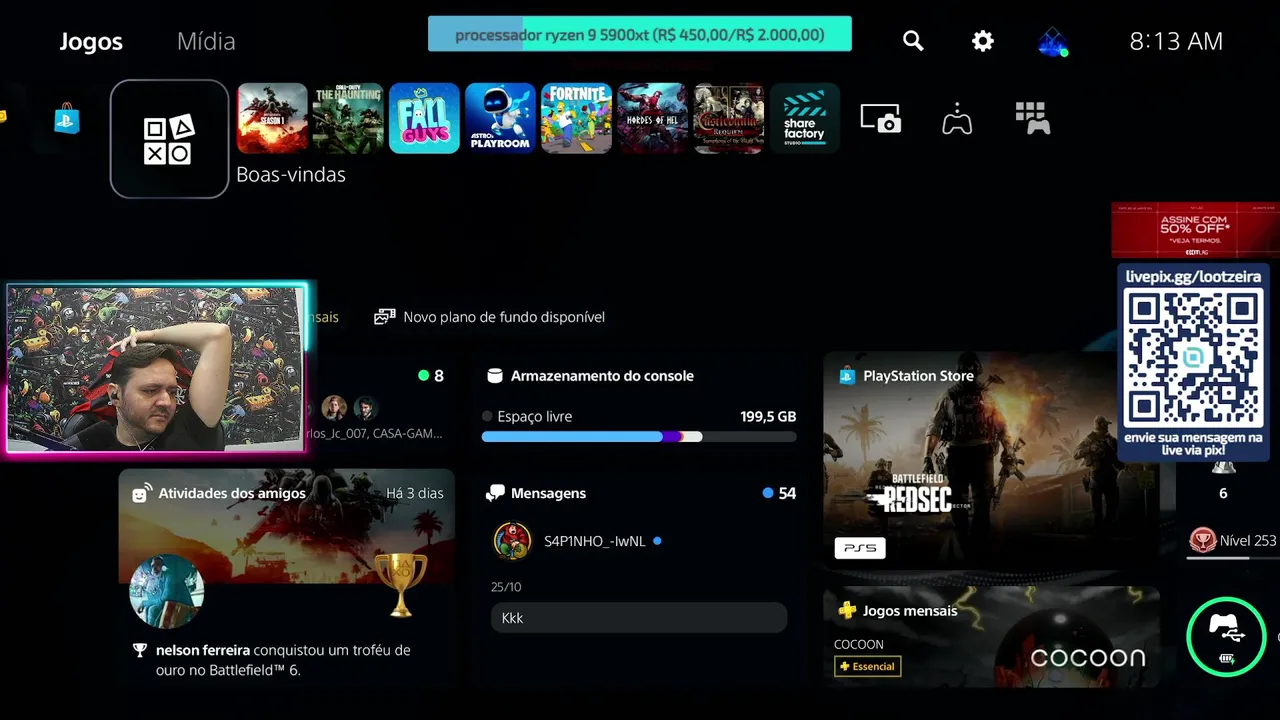The width and height of the screenshot is (1280, 720).
Task: Click the Espaço livre storage bar
Action: click(639, 437)
